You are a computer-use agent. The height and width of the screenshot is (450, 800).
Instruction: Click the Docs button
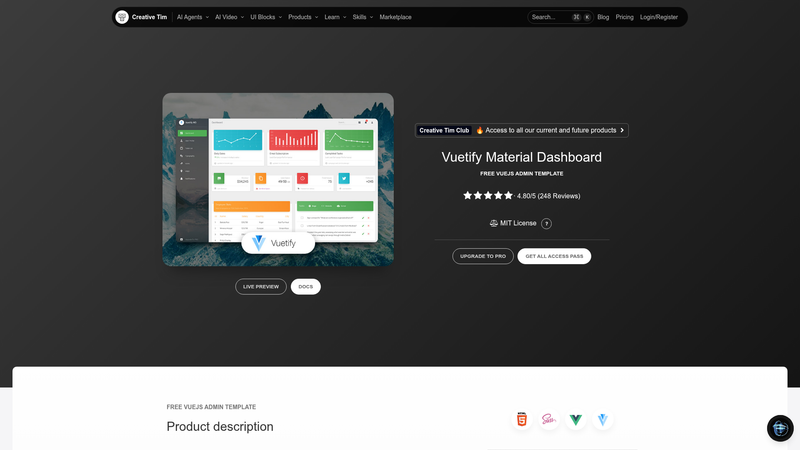coord(306,287)
